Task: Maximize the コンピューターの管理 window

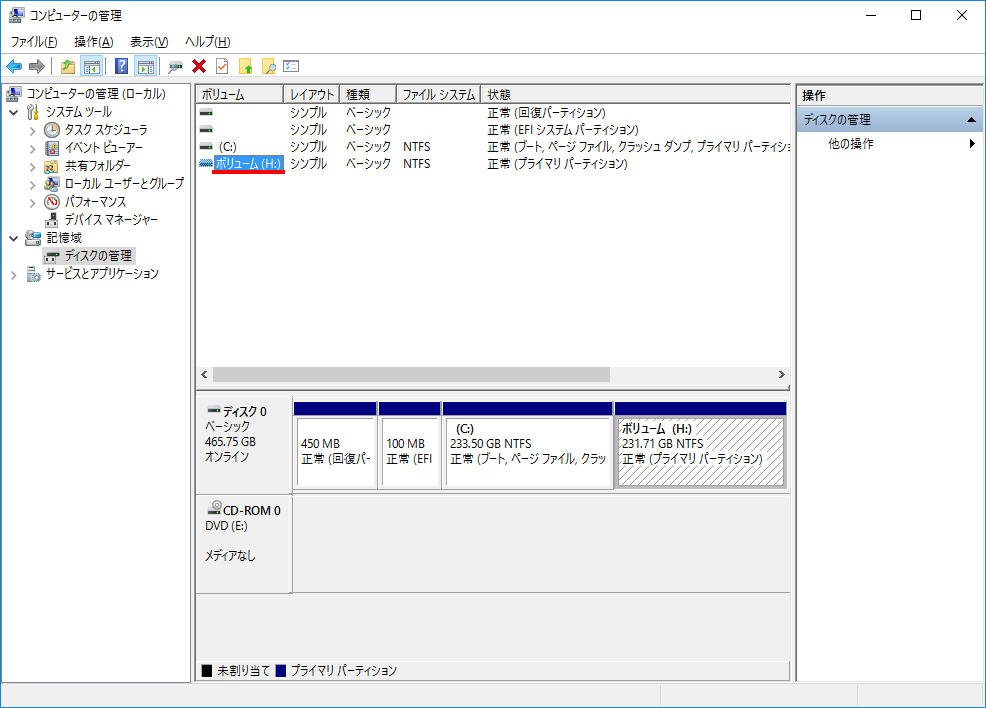Action: tap(916, 15)
